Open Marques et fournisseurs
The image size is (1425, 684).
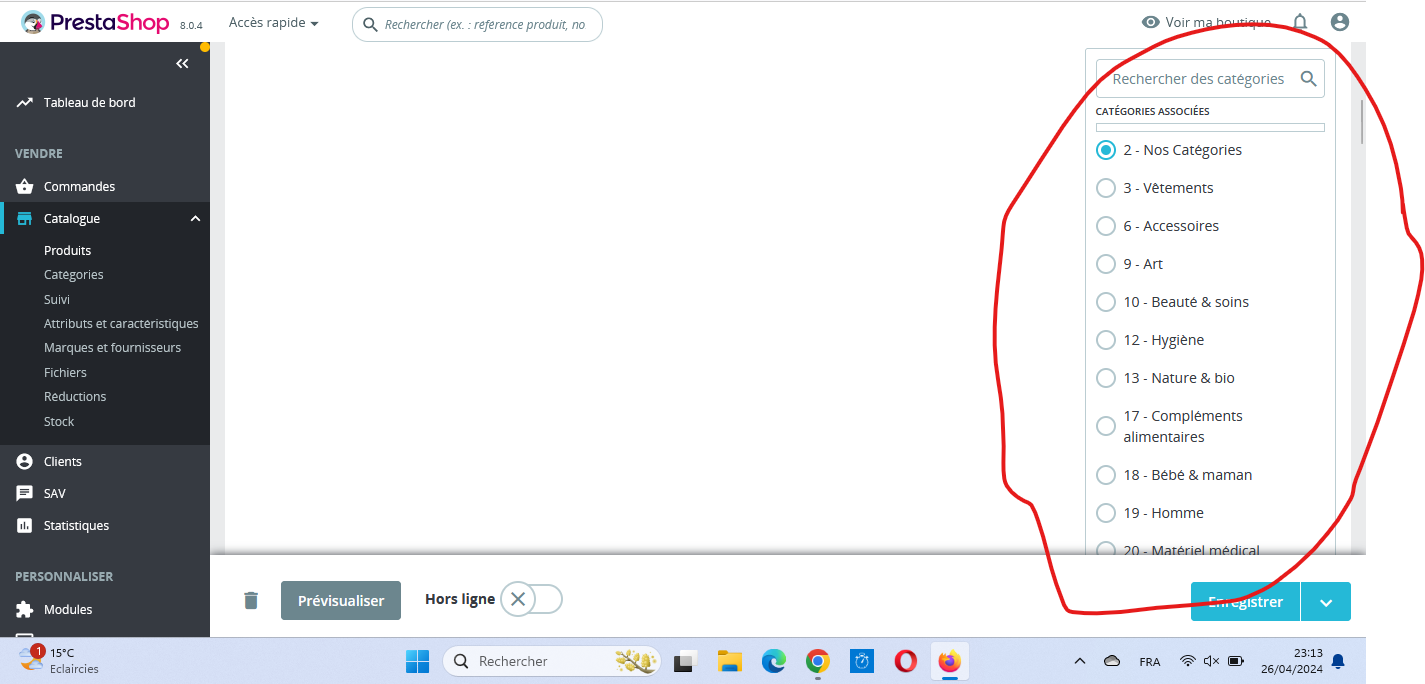coord(112,347)
